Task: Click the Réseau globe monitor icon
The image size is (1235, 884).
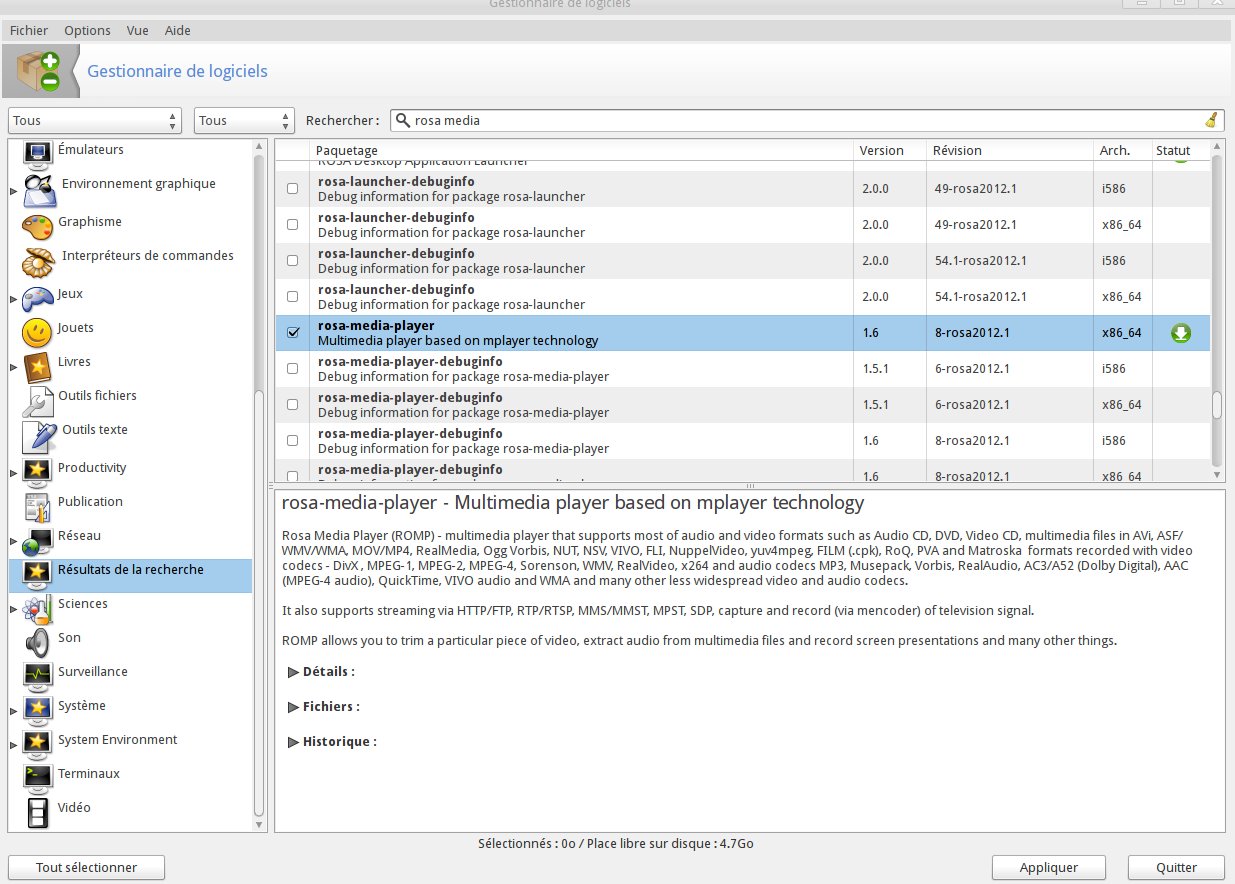Action: pyautogui.click(x=37, y=541)
